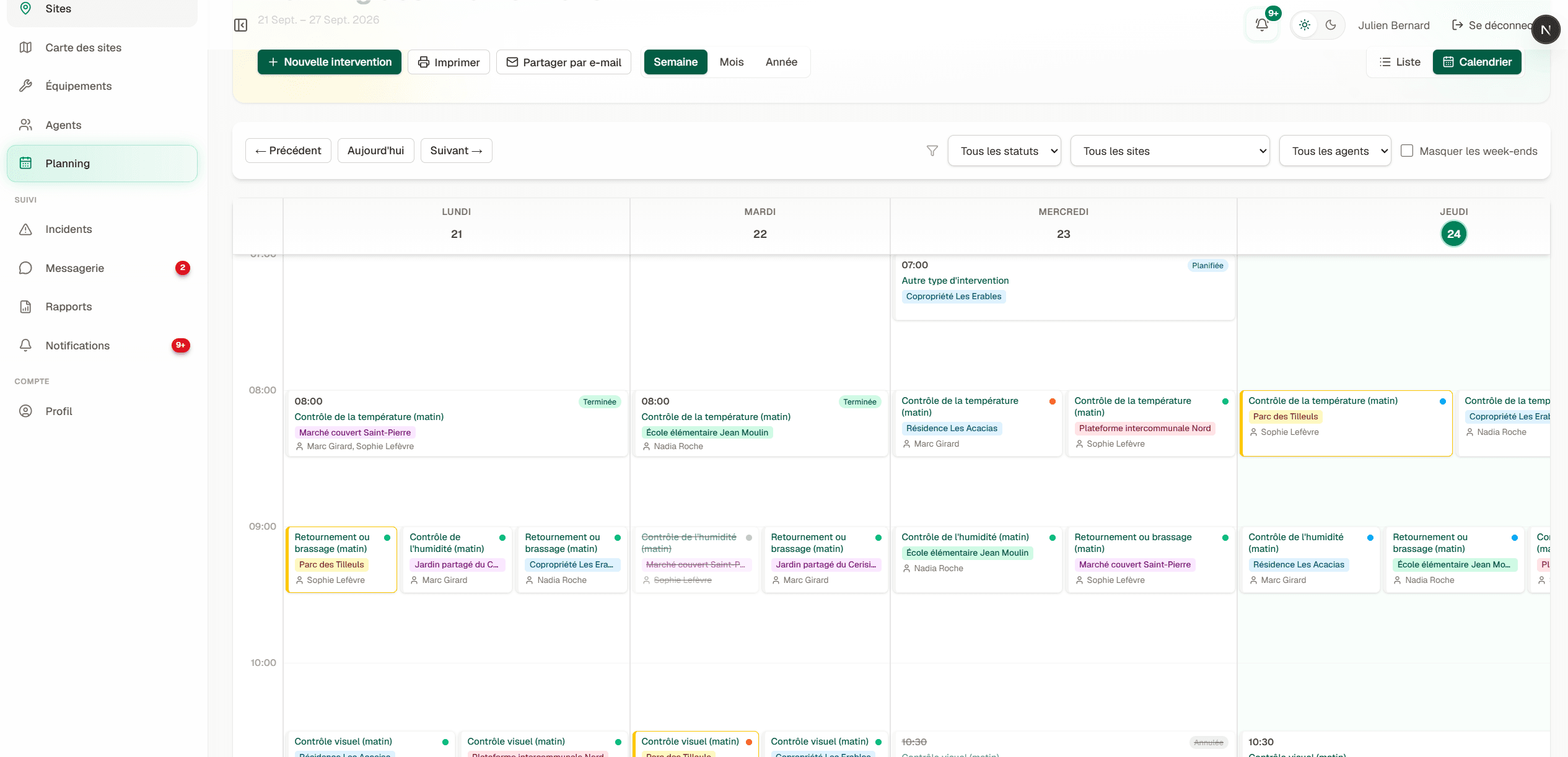Go to Précédent week
Viewport: 1568px width, 757px height.
288,151
